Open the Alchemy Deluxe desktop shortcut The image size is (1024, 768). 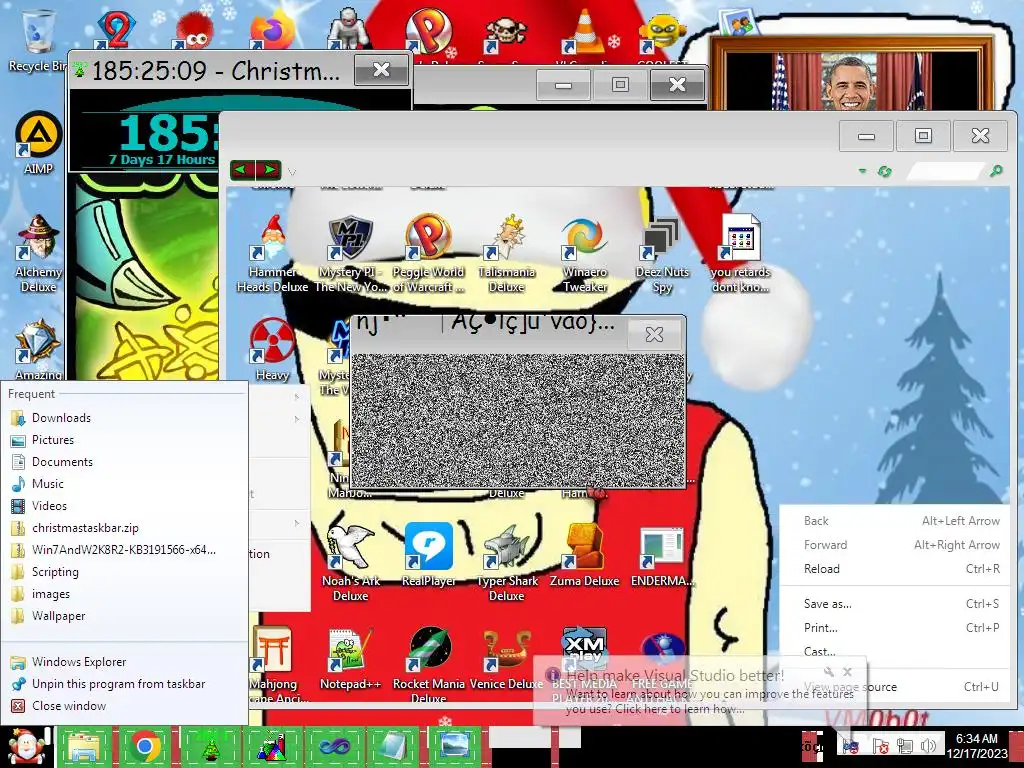(x=38, y=253)
